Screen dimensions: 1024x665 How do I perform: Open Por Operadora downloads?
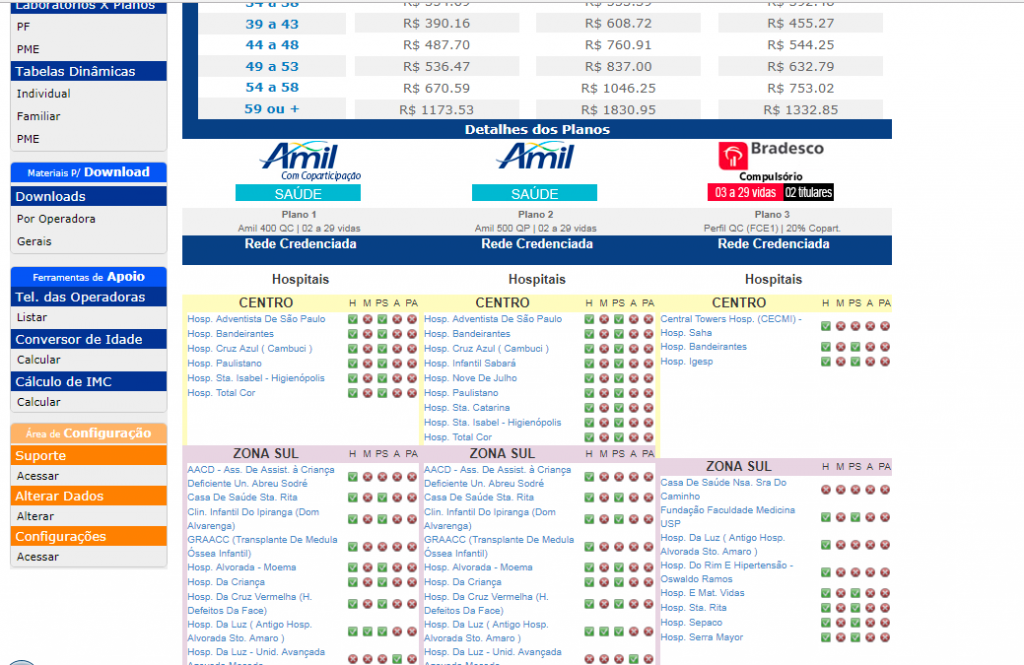(56, 219)
